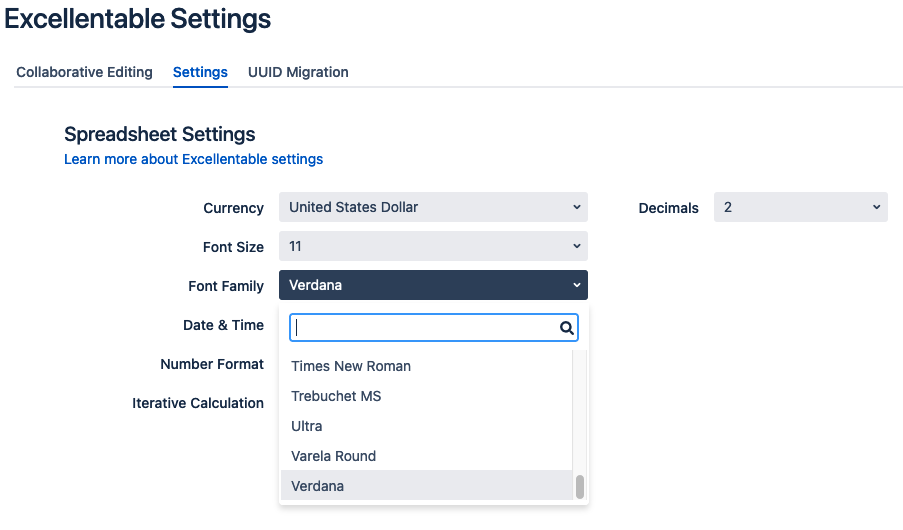Open the UUID Migration tab
The width and height of the screenshot is (903, 530).
coord(298,72)
